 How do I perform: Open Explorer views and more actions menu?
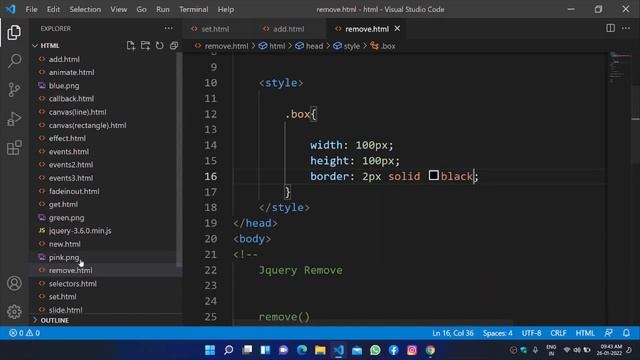click(169, 28)
